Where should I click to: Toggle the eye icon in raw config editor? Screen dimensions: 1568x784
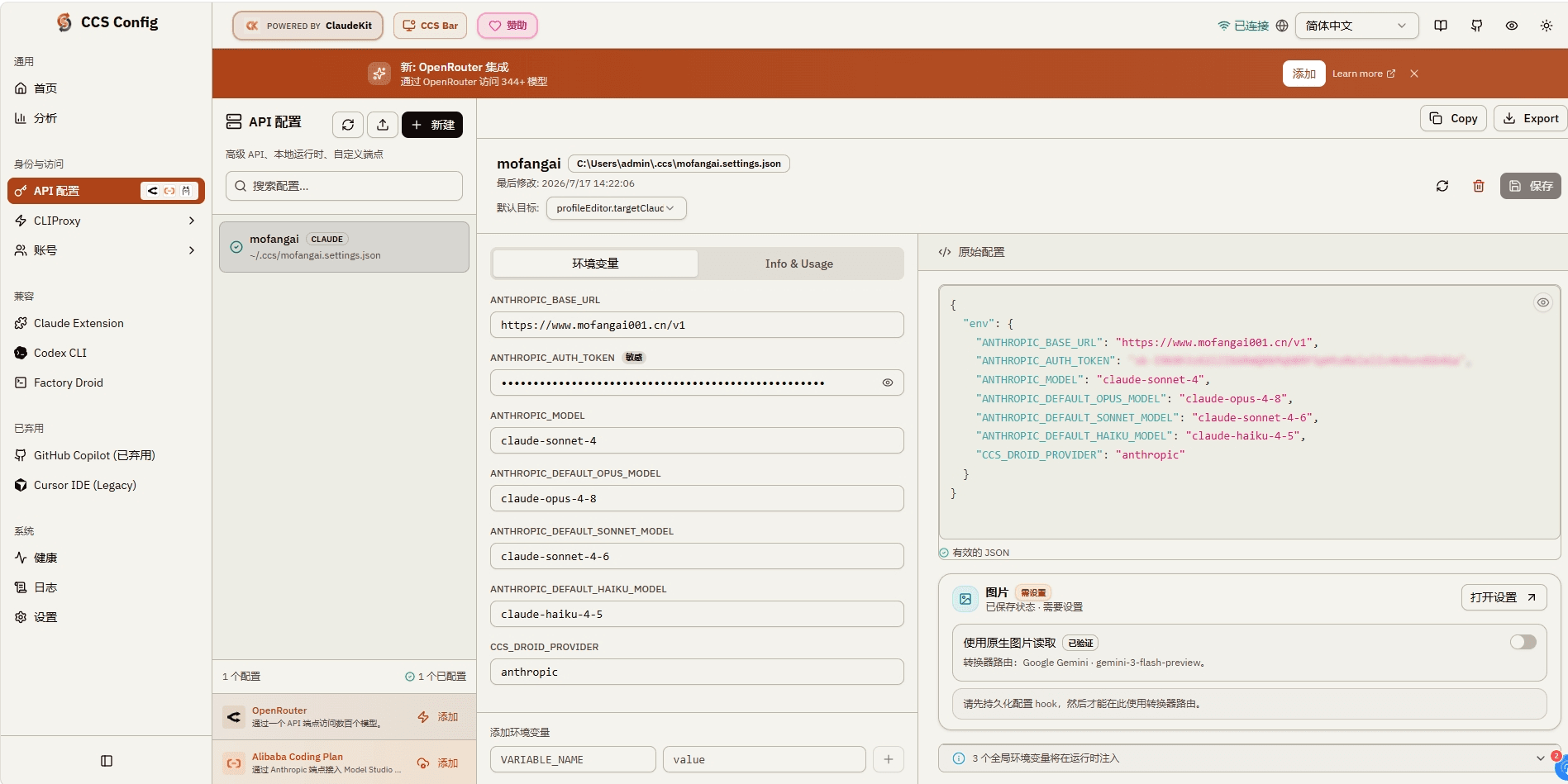[1543, 302]
